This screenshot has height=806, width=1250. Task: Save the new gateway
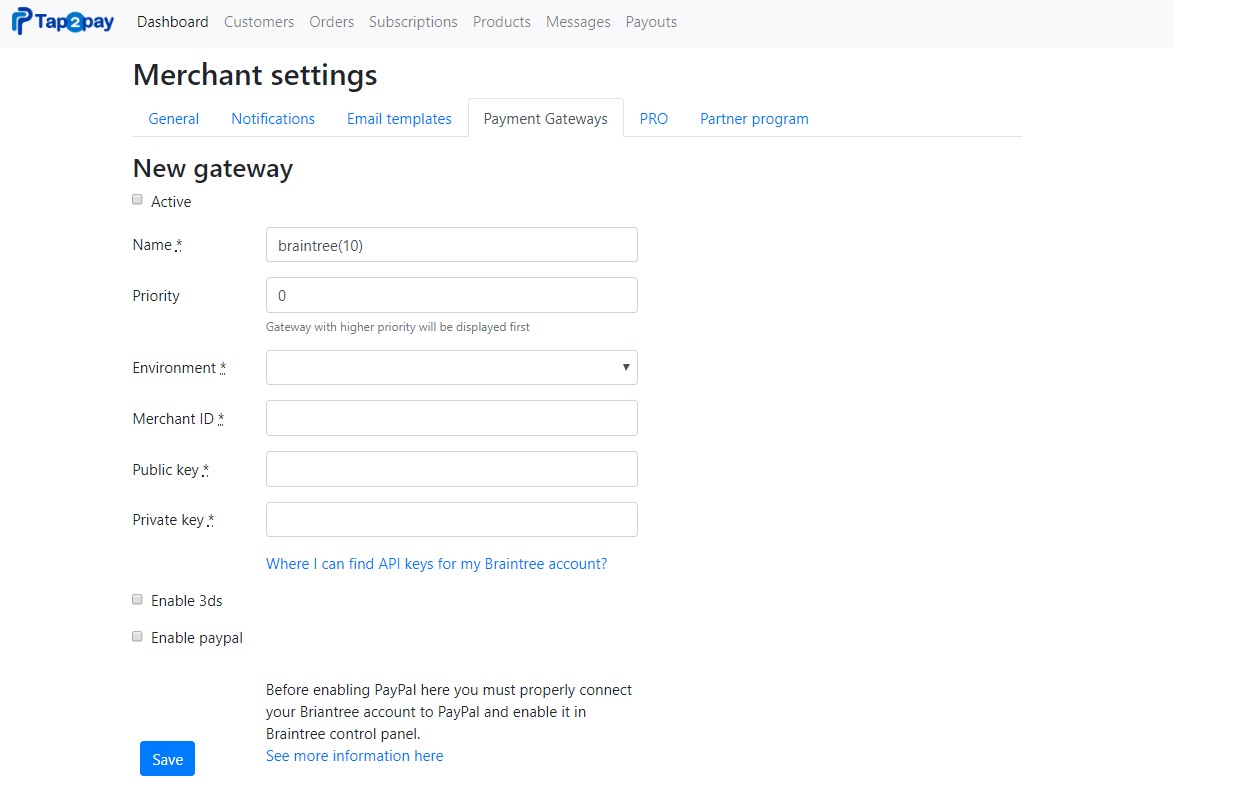(x=167, y=759)
